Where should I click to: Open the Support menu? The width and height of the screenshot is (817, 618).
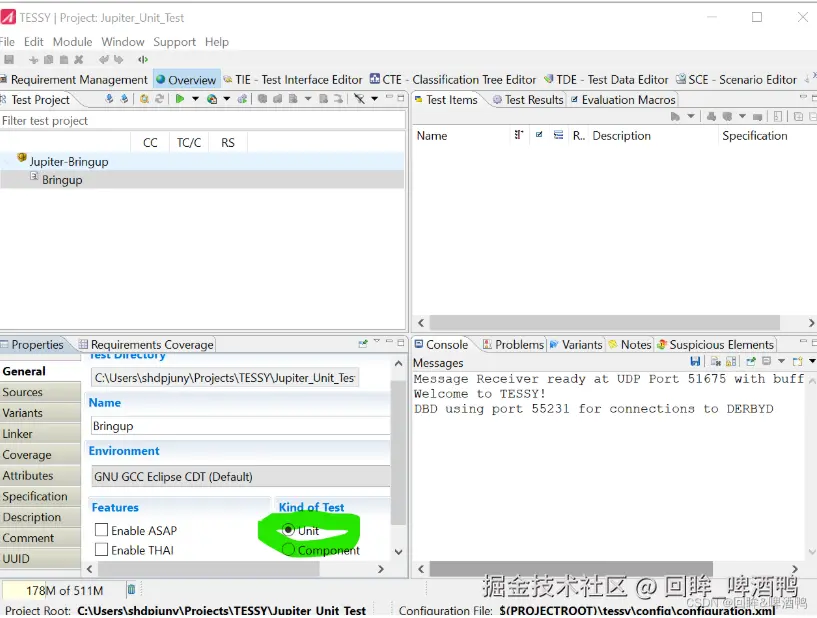pyautogui.click(x=175, y=42)
